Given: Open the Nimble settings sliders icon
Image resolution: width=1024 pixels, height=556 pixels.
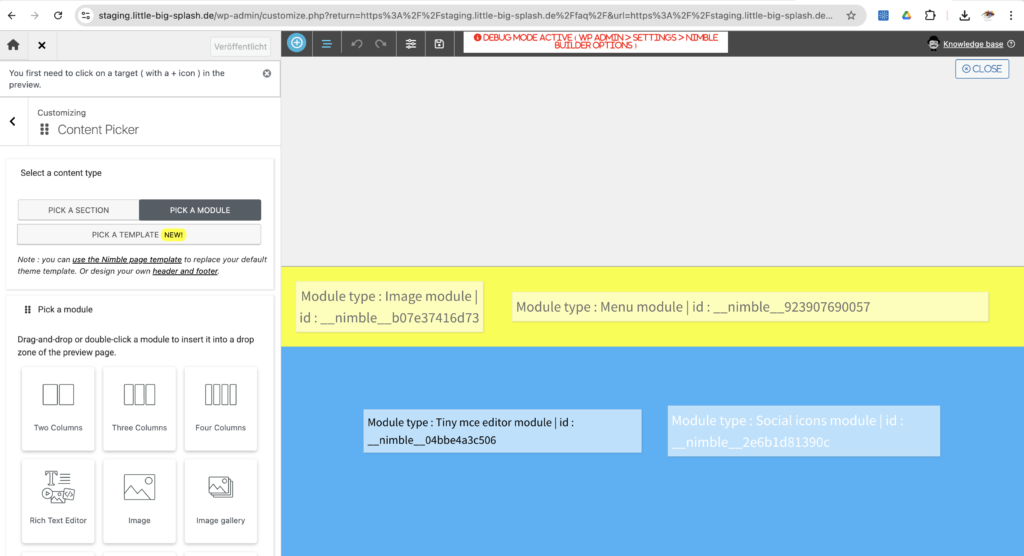Looking at the screenshot, I should pos(411,44).
